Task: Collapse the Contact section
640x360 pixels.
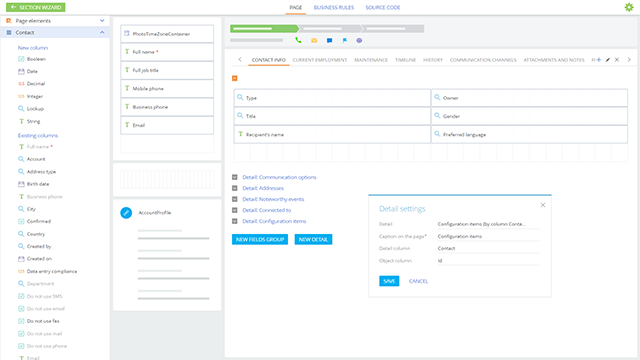Action: 102,32
